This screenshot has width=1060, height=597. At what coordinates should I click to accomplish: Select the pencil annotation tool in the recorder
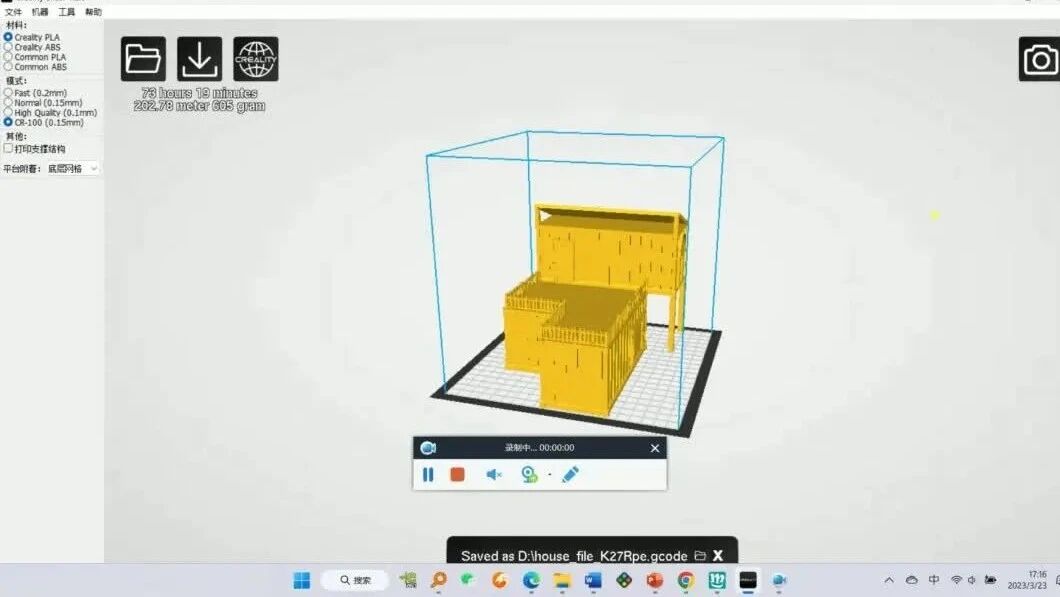coord(571,475)
